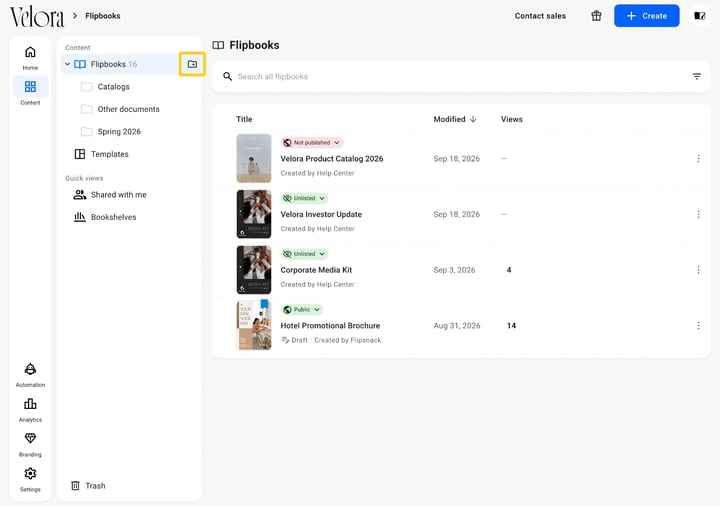The width and height of the screenshot is (720, 506).
Task: Open the profile avatar menu
Action: point(699,16)
